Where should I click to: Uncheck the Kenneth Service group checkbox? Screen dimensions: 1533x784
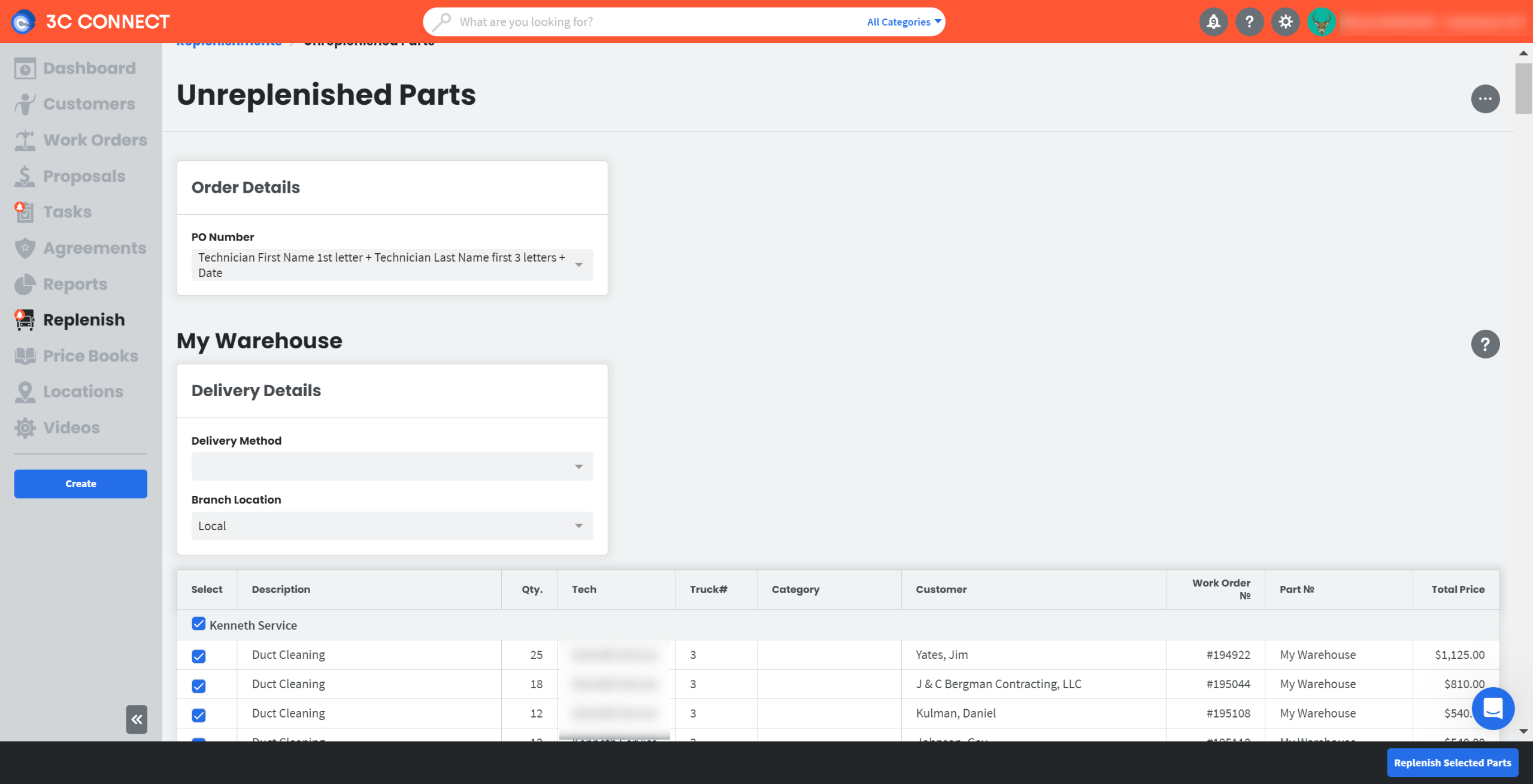(x=199, y=624)
